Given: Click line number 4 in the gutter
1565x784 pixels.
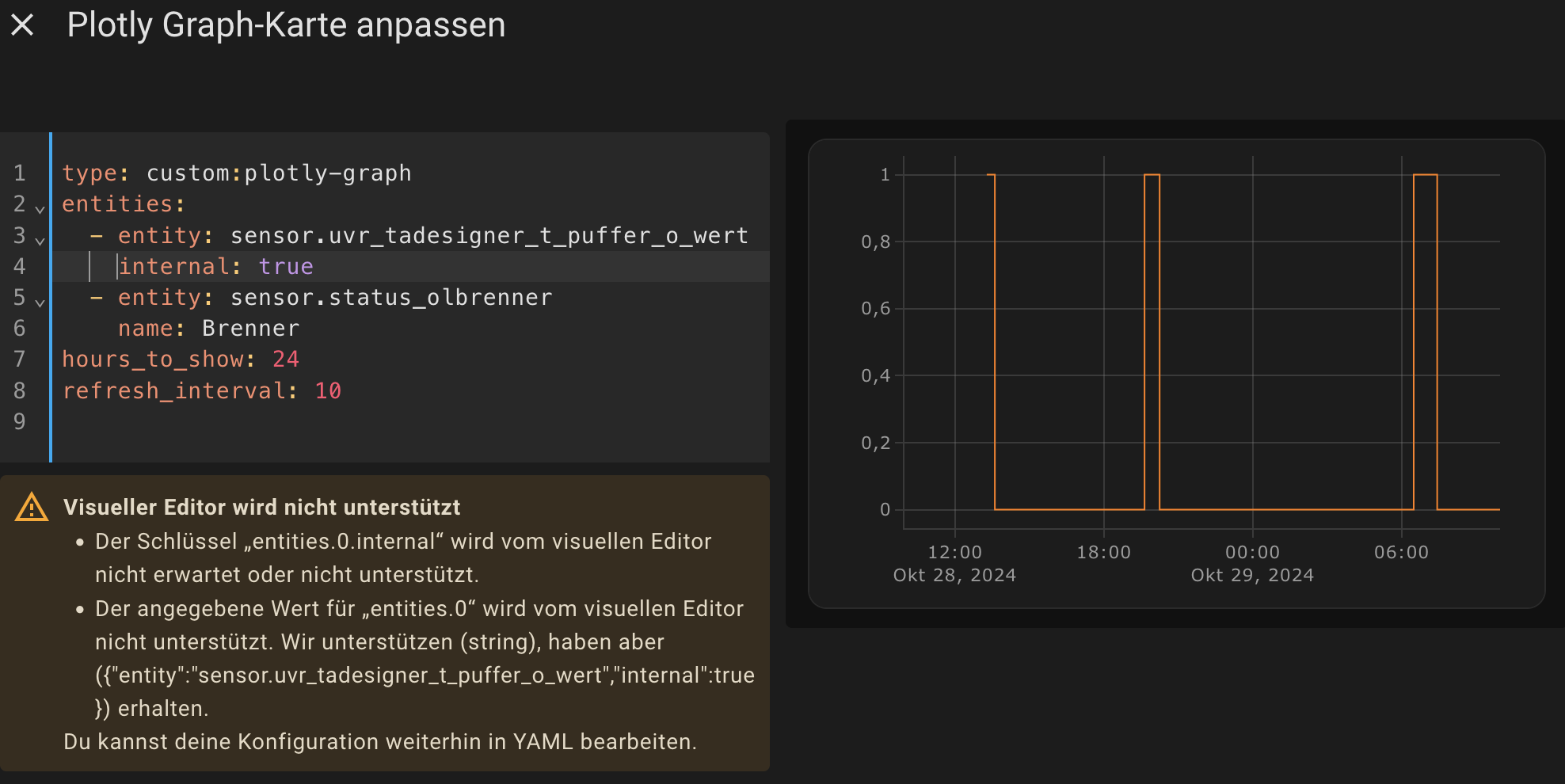Looking at the screenshot, I should [x=20, y=266].
